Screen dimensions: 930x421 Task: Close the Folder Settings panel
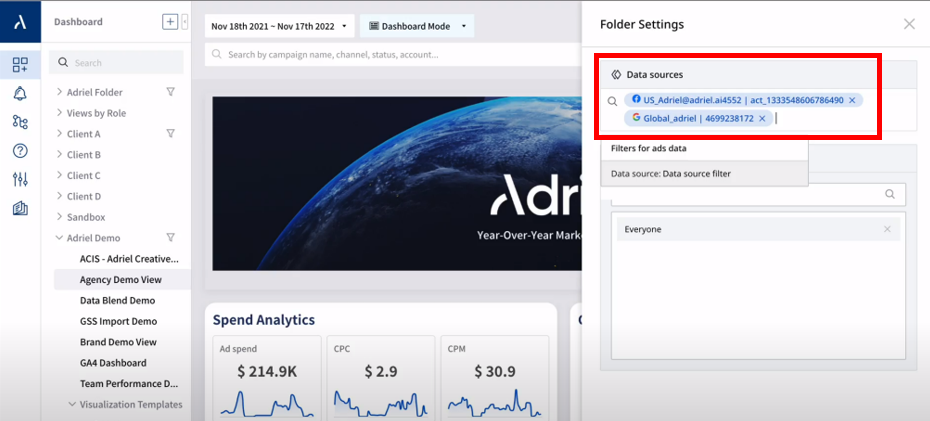pos(909,24)
